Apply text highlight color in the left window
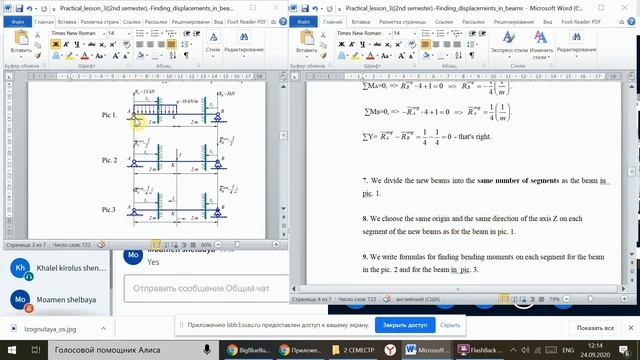This screenshot has width=640, height=360. (70, 56)
